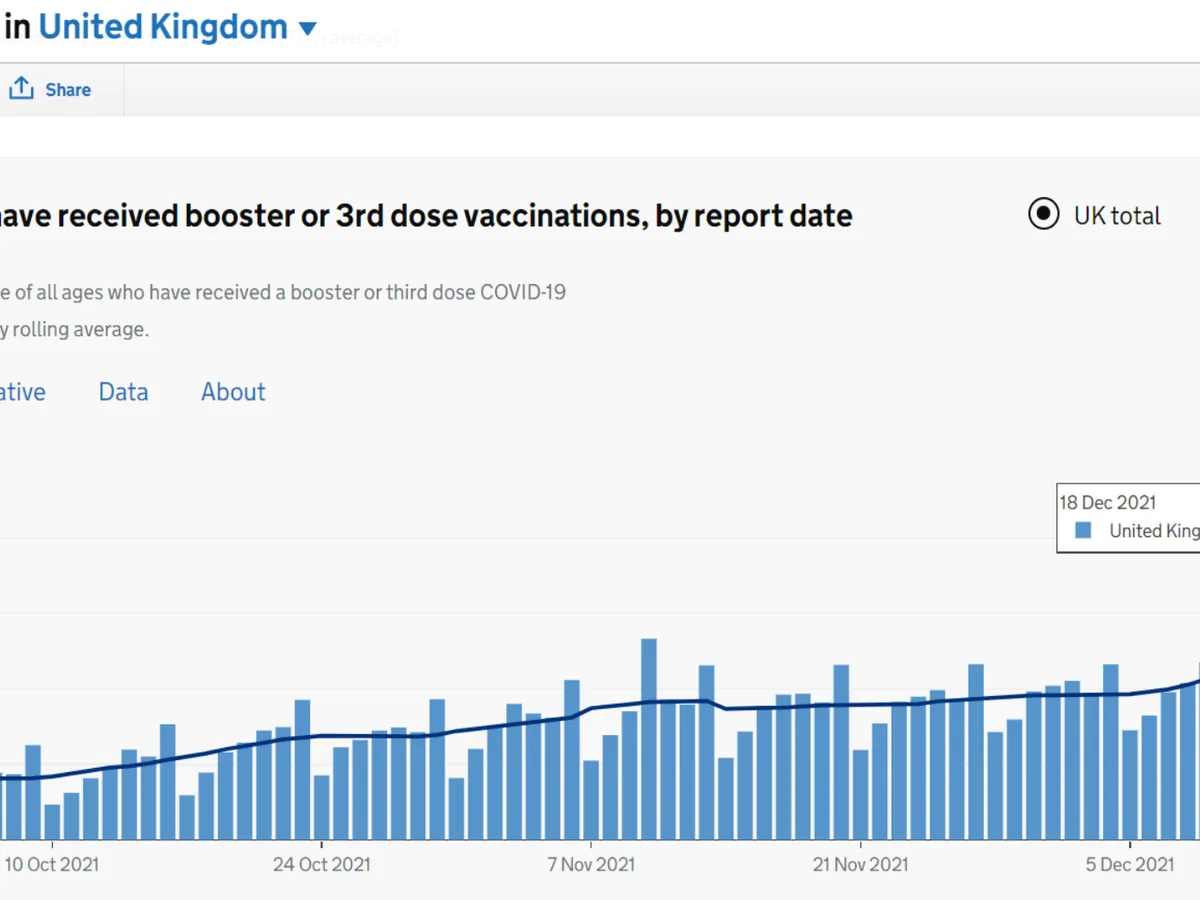Screen dimensions: 1200x900
Task: Expand the United Kingdom dropdown arrow
Action: click(x=308, y=28)
